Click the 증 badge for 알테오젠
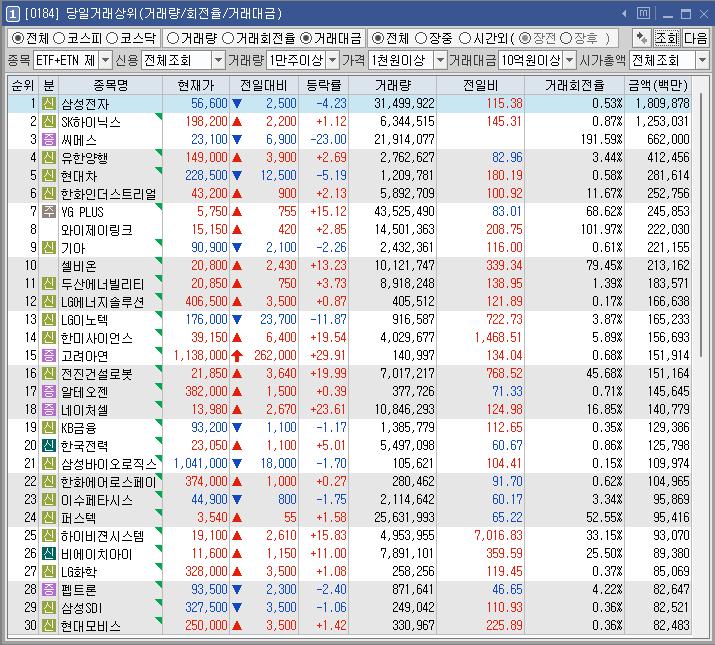Image resolution: width=715 pixels, height=645 pixels. click(x=49, y=391)
